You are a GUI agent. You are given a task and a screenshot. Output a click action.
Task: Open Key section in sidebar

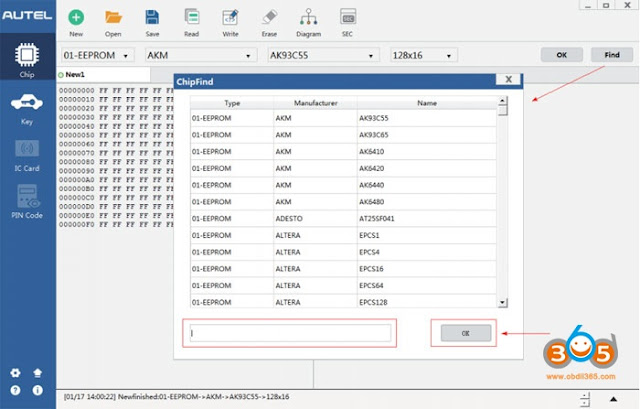tap(27, 109)
